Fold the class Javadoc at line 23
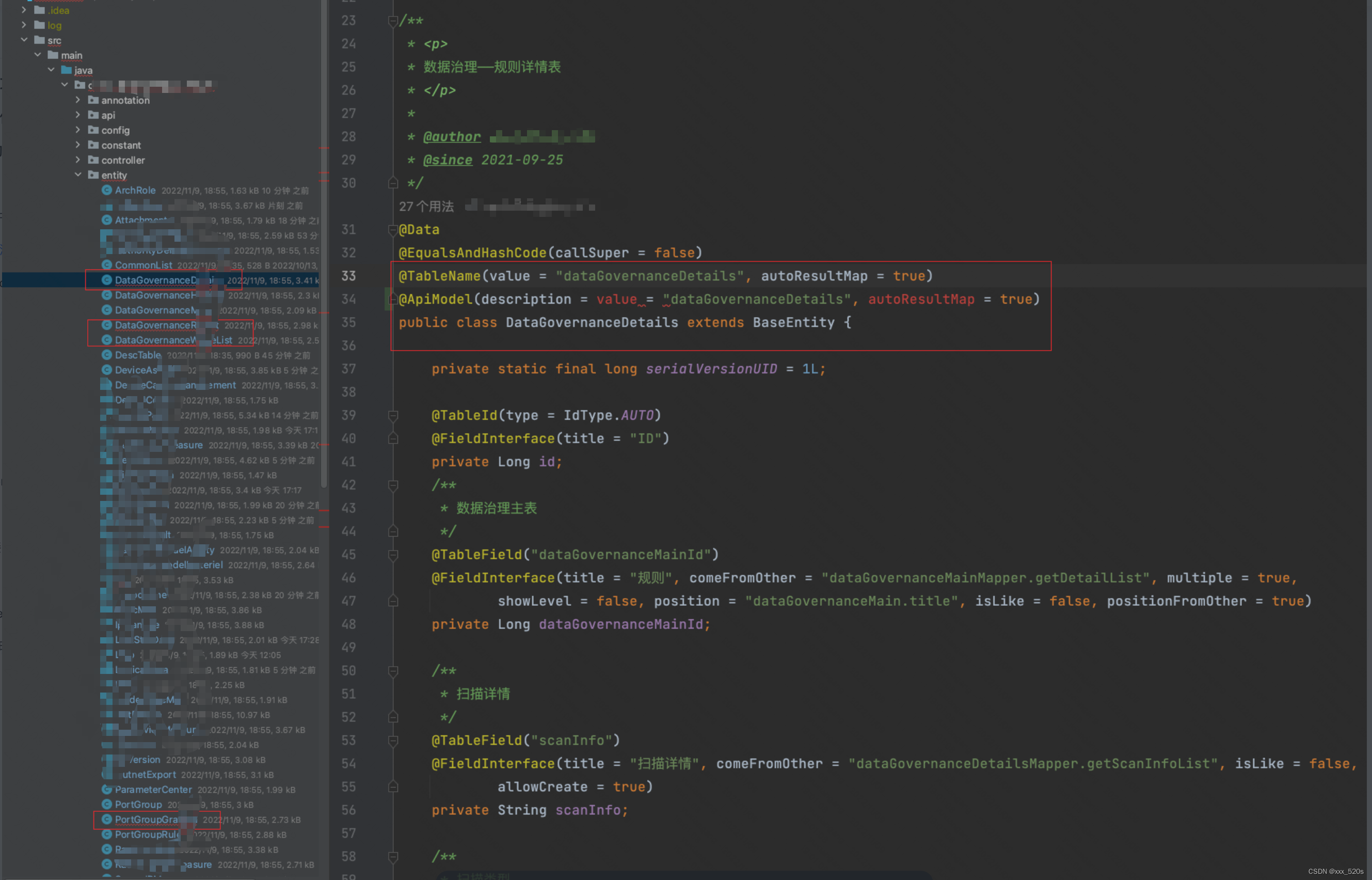 pos(393,21)
